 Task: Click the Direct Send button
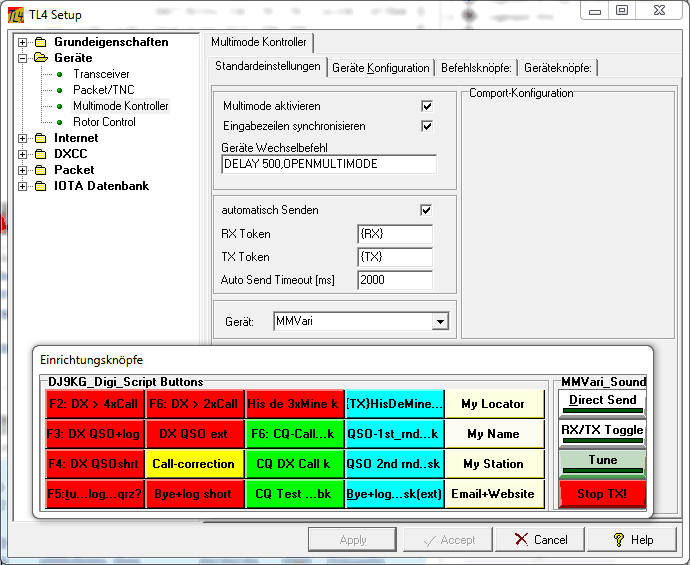602,403
